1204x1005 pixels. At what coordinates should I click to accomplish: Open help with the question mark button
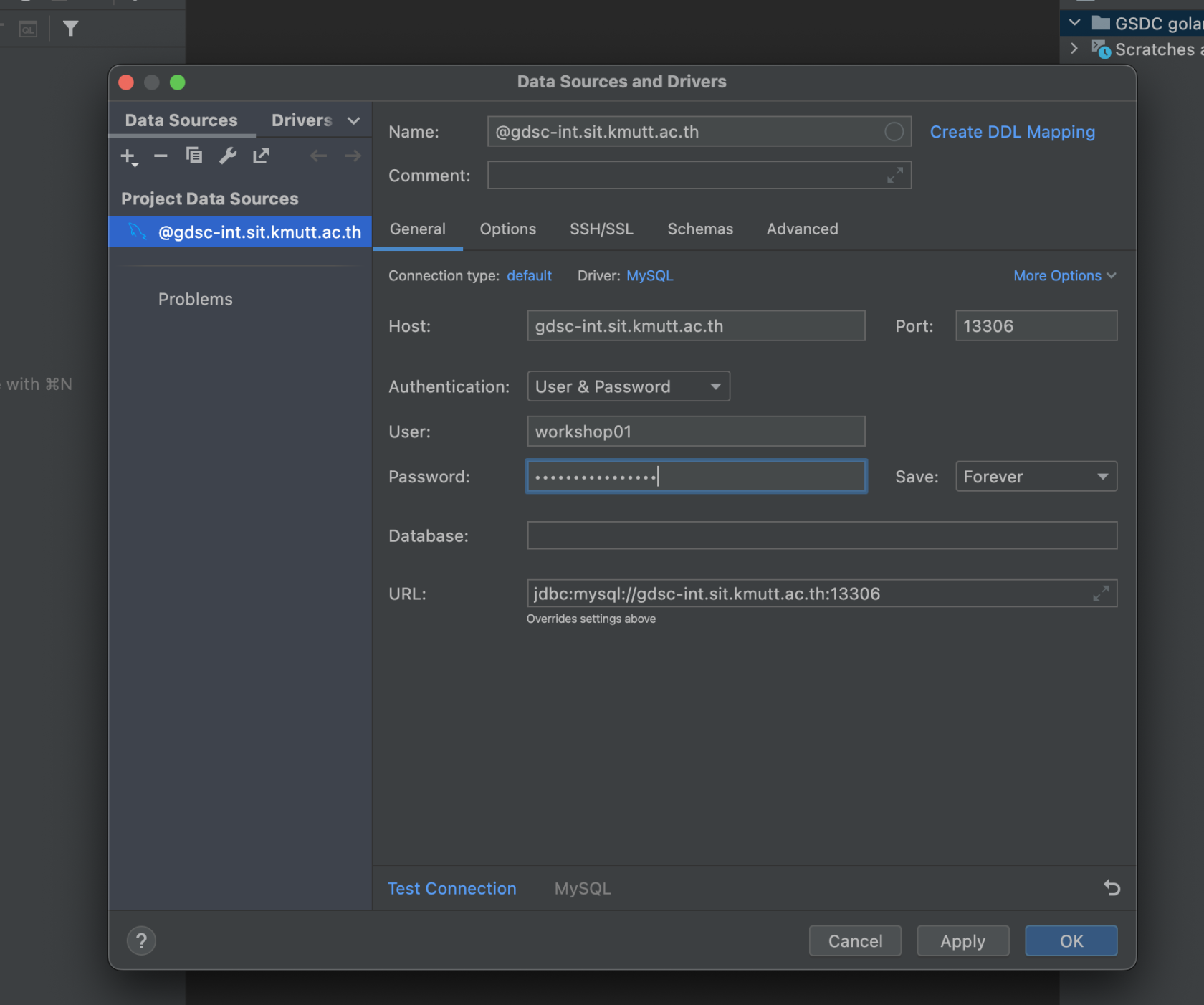(141, 940)
